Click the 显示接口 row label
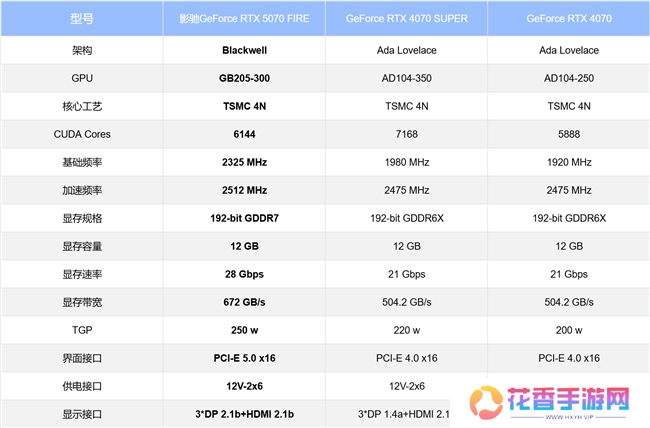Image resolution: width=650 pixels, height=428 pixels. pos(82,414)
